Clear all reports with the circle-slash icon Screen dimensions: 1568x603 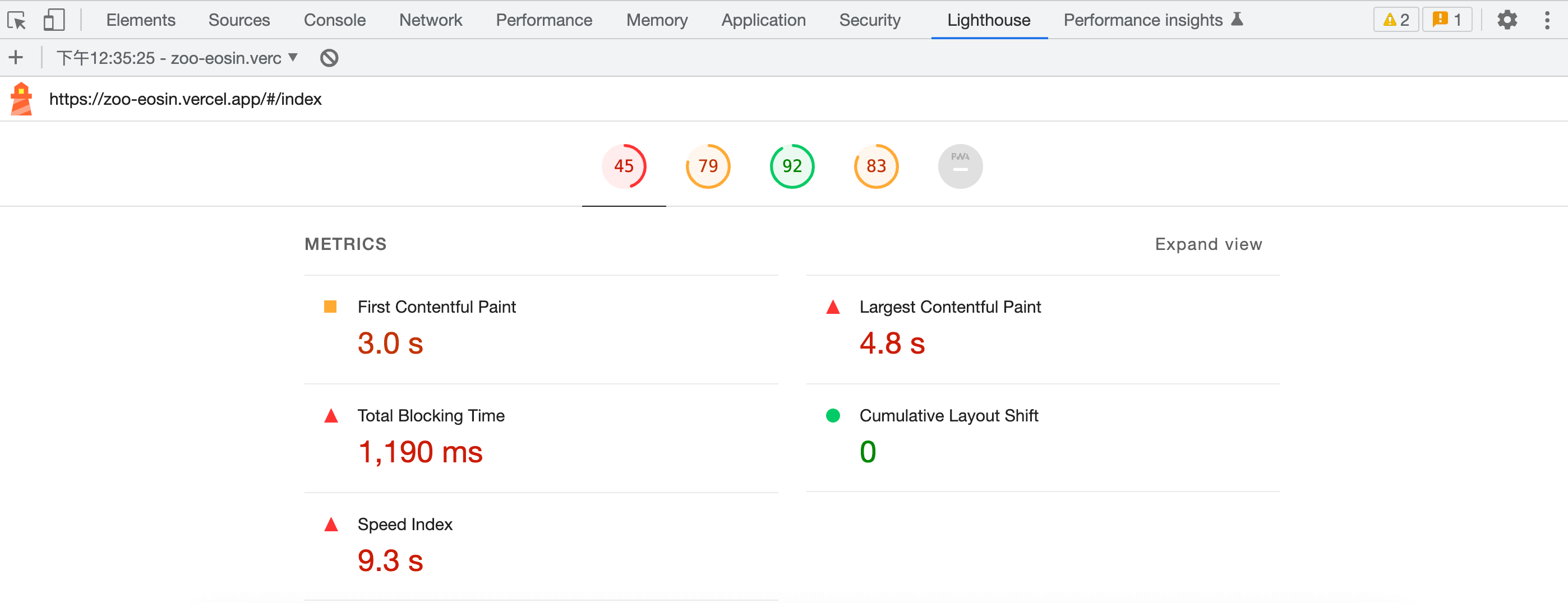tap(329, 58)
